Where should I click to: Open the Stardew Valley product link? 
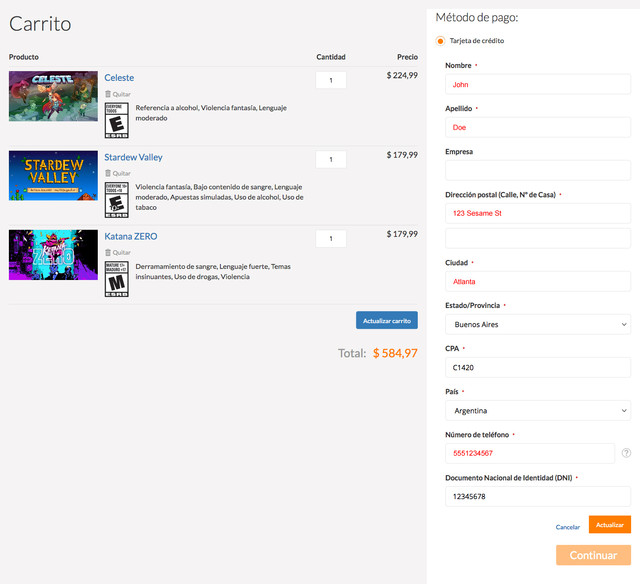tap(133, 157)
